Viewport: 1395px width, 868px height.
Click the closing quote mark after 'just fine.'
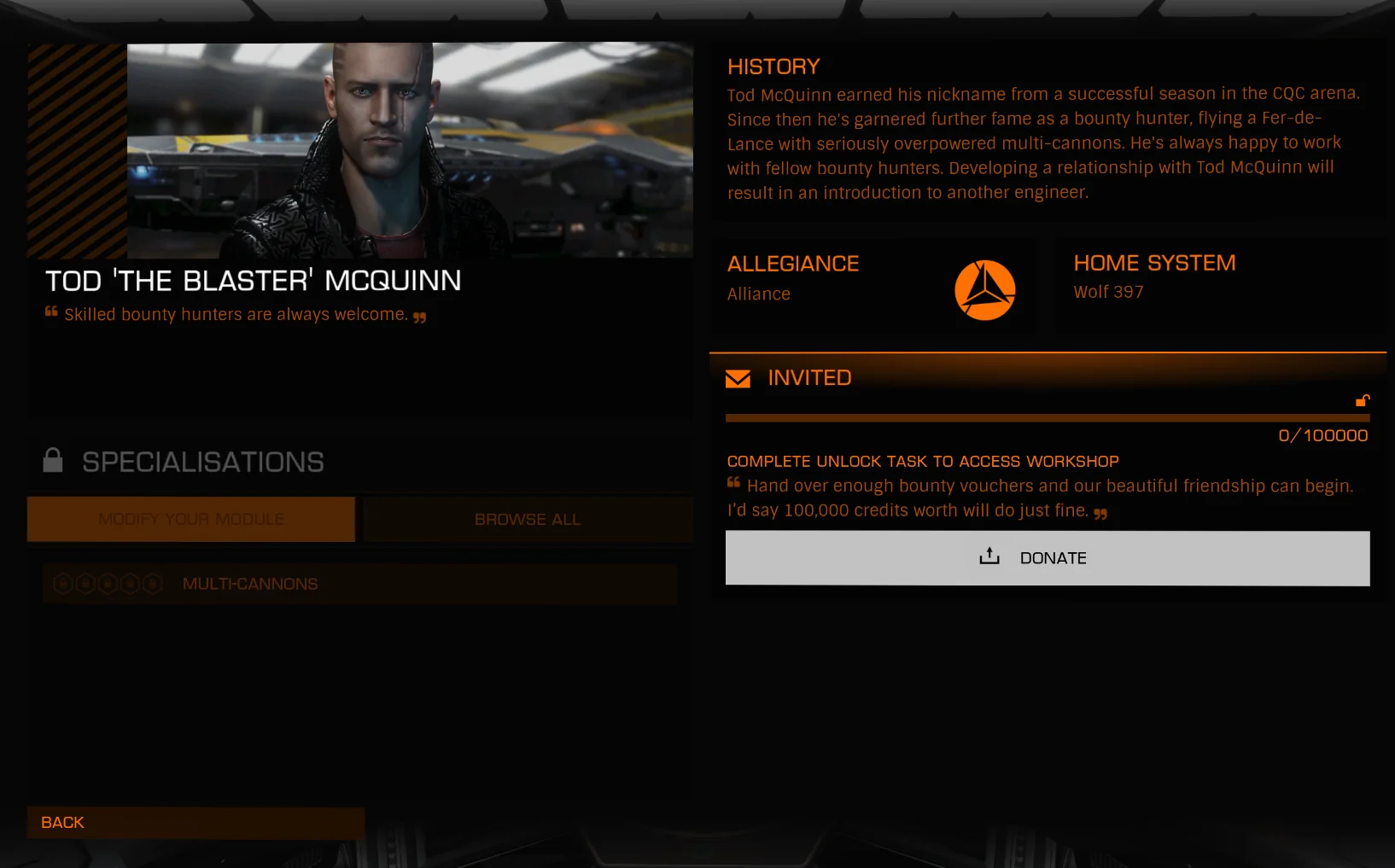(x=1100, y=514)
